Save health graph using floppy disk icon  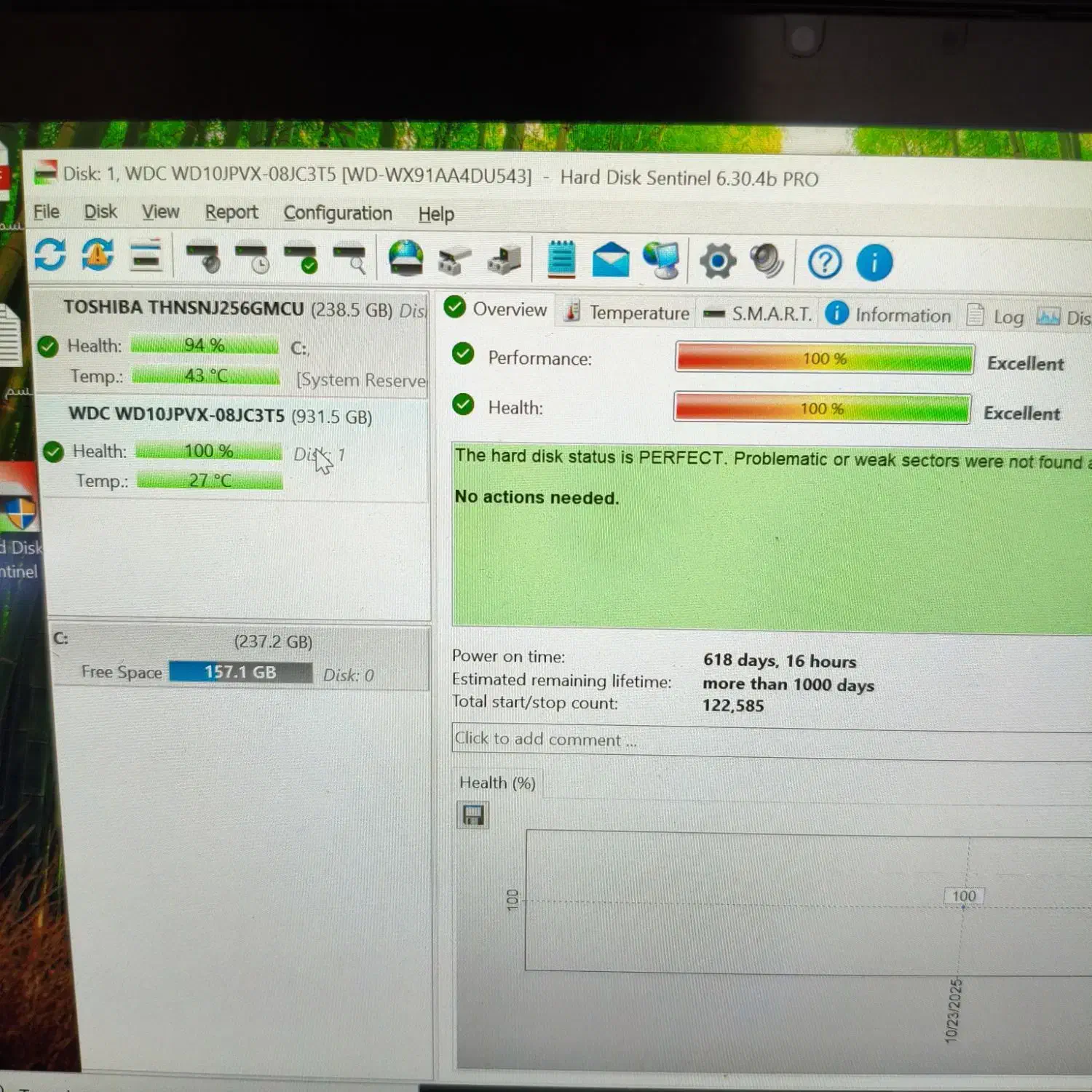point(473,815)
